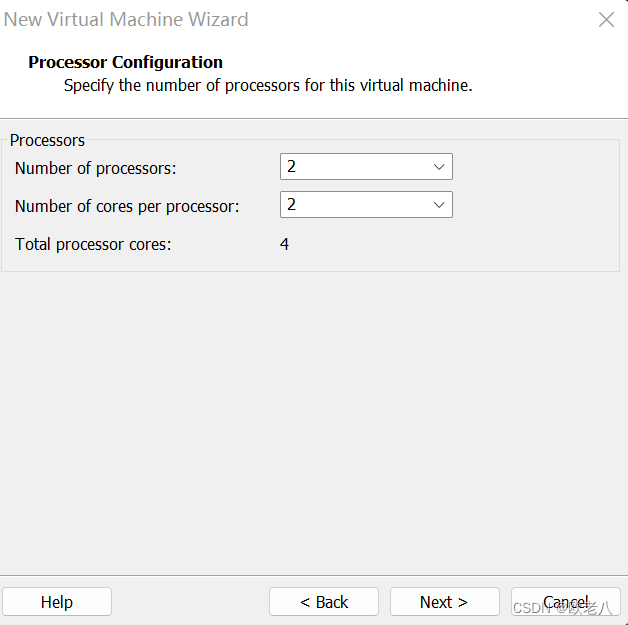Click the Processor Configuration heading
Viewport: 628px width, 625px height.
pyautogui.click(x=125, y=62)
